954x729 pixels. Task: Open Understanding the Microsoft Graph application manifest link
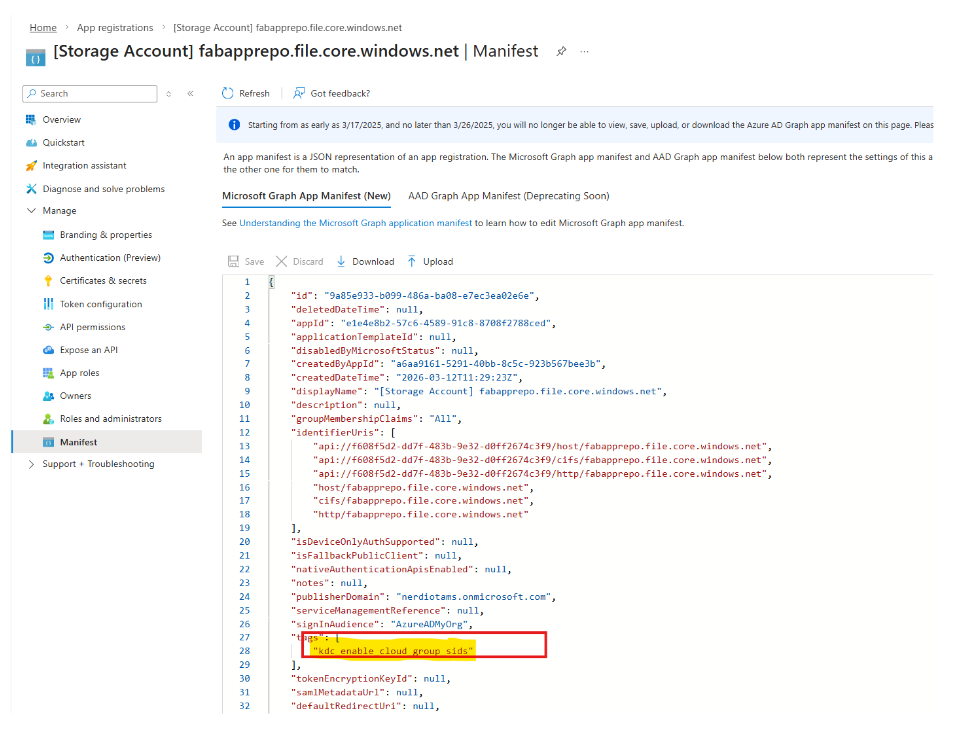[x=356, y=223]
